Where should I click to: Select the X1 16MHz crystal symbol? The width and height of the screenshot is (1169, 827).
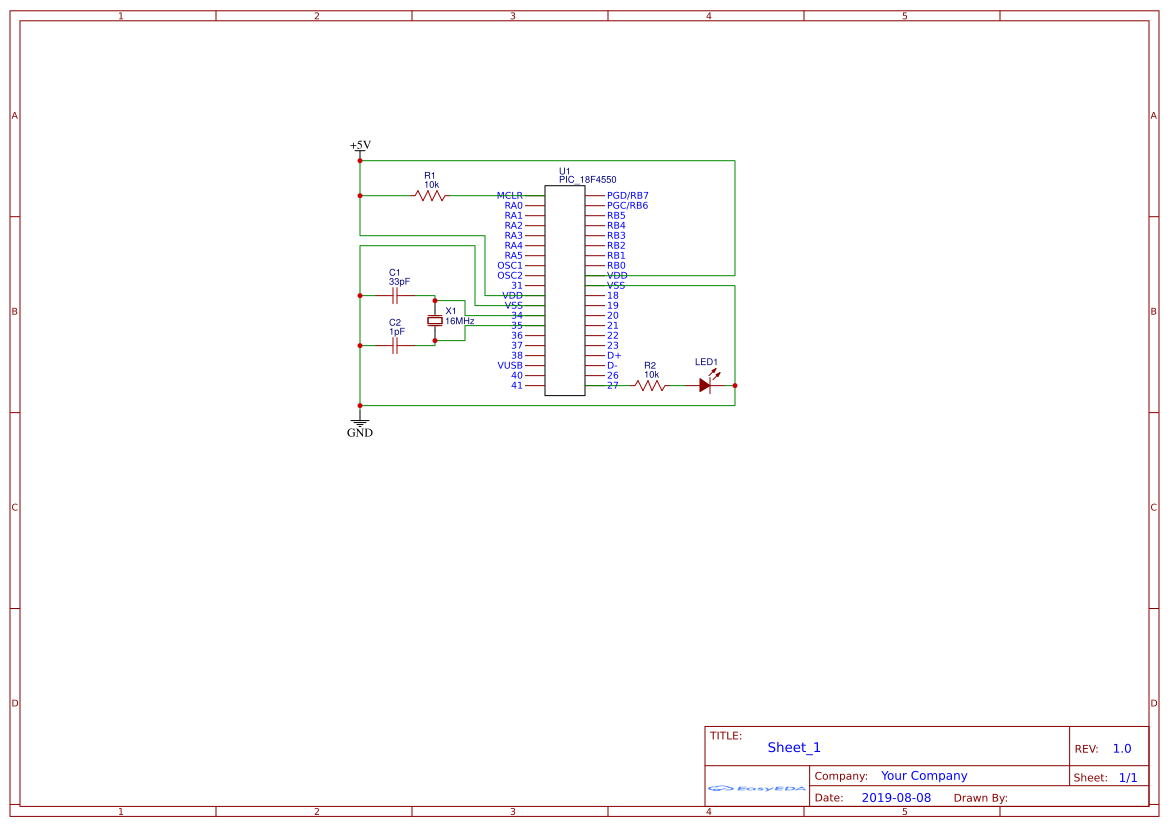[x=434, y=320]
